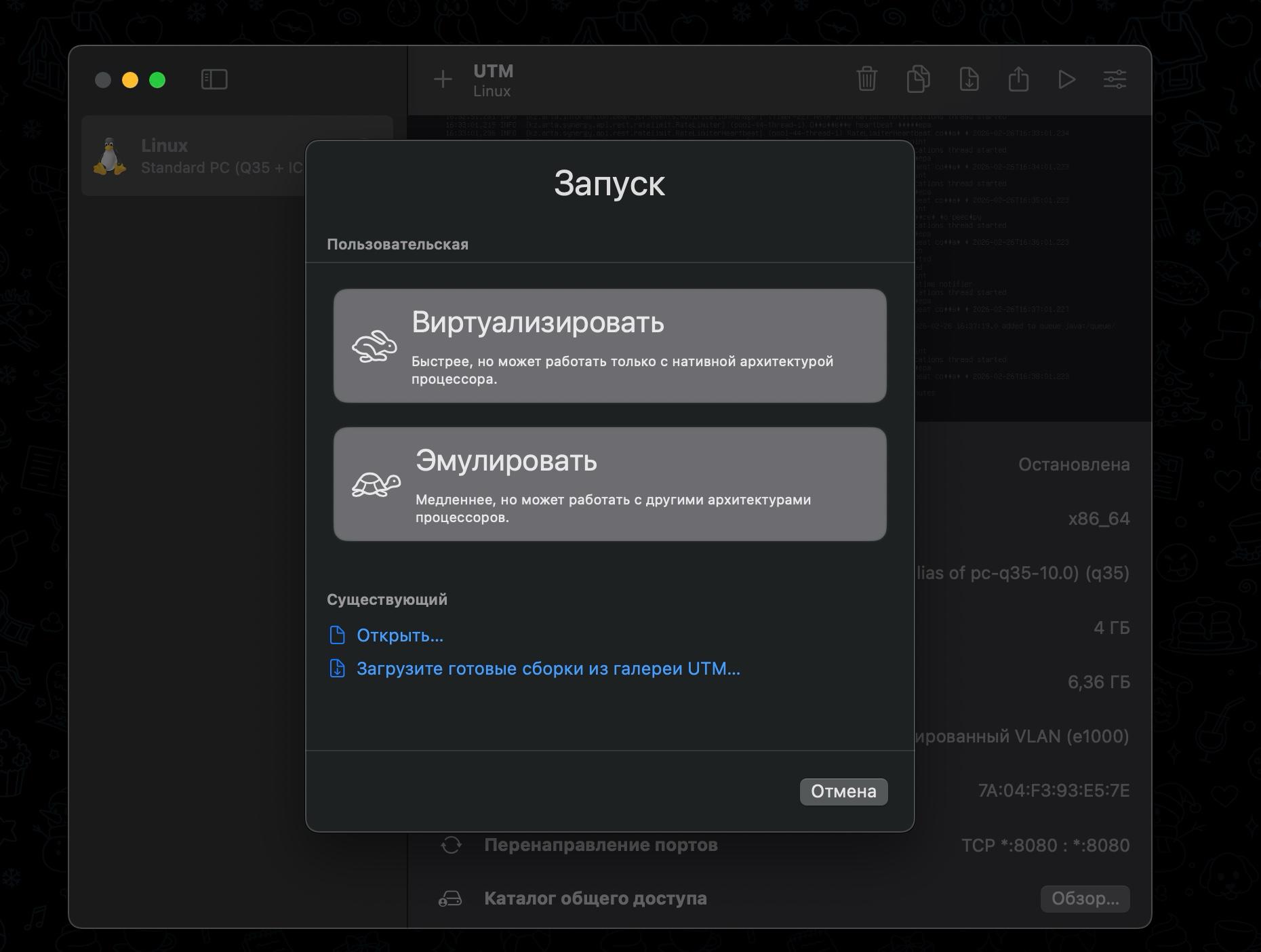Click the Остановлена status value
The height and width of the screenshot is (952, 1261).
(1074, 464)
